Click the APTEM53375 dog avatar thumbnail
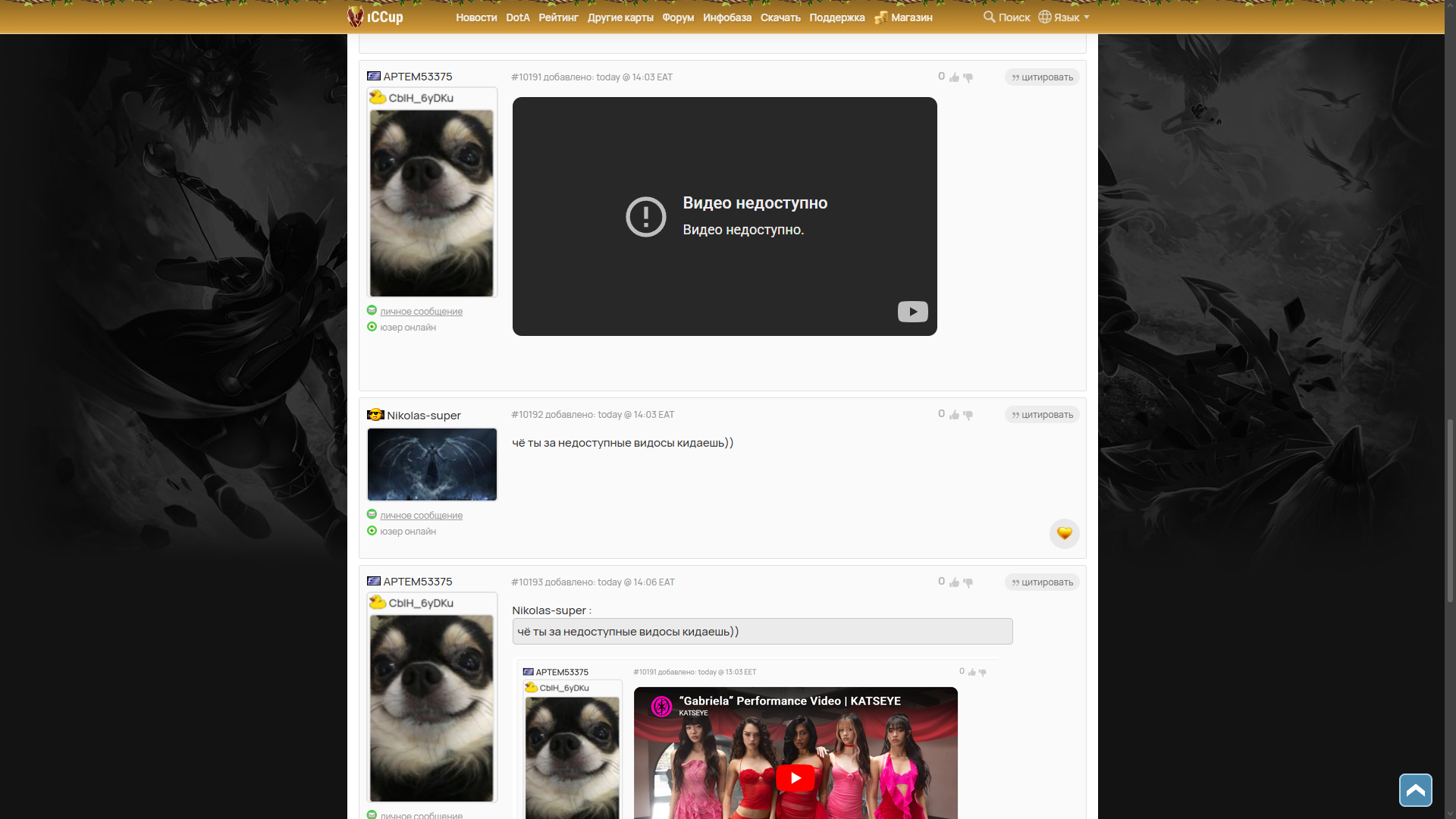The image size is (1456, 819). pyautogui.click(x=431, y=203)
